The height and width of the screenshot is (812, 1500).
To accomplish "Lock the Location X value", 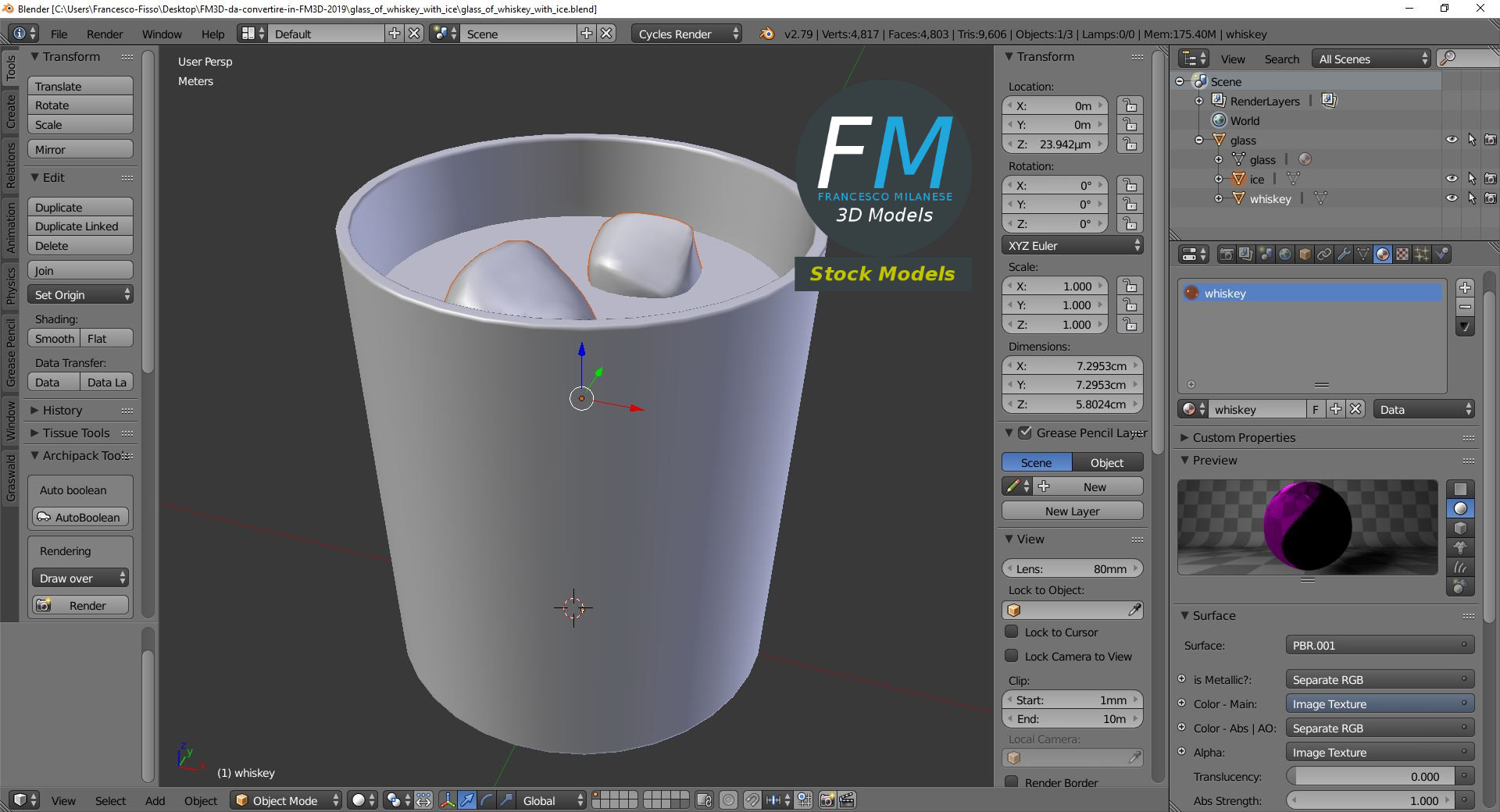I will (x=1130, y=105).
